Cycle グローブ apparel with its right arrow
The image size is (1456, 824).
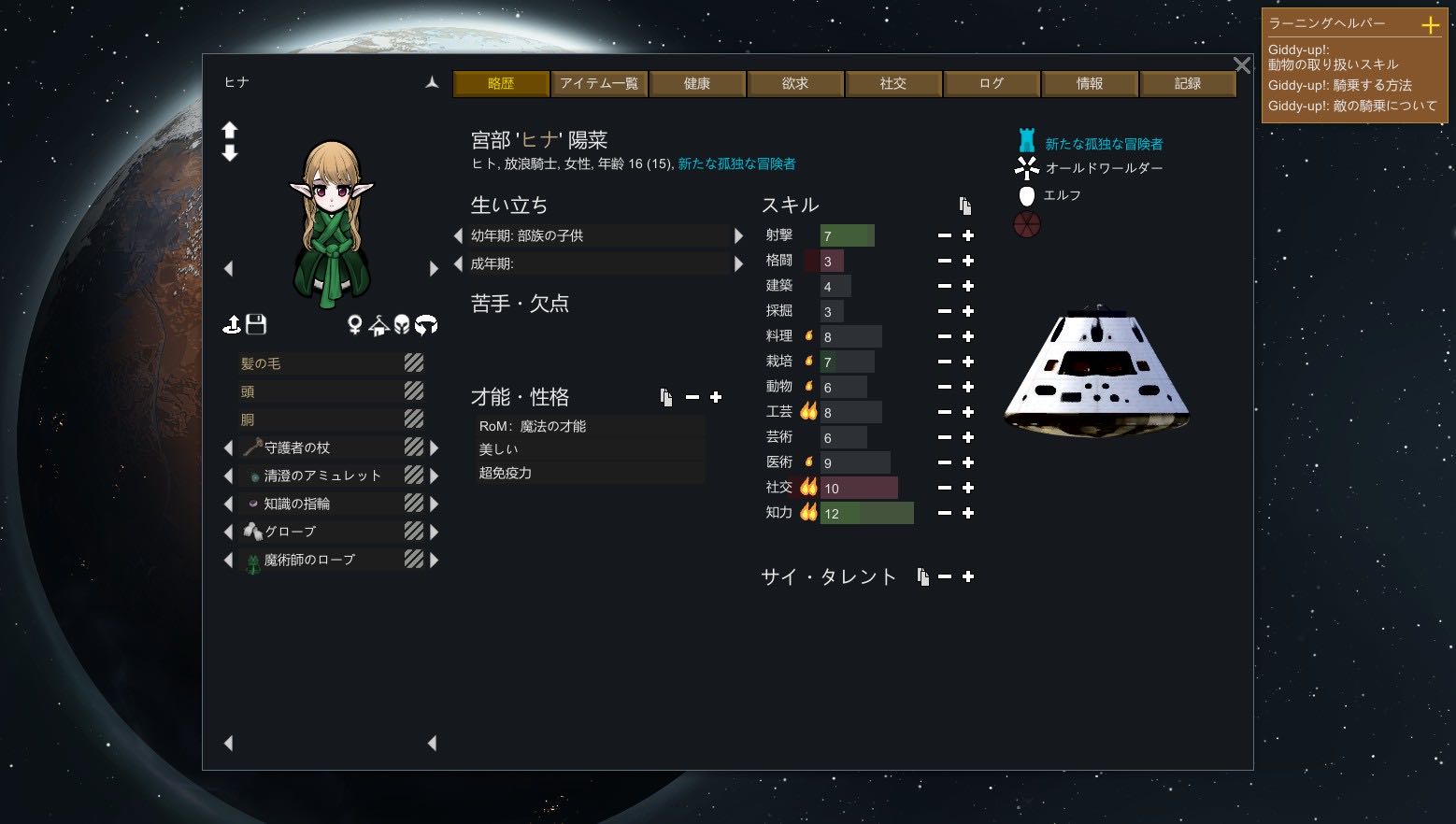pos(434,532)
